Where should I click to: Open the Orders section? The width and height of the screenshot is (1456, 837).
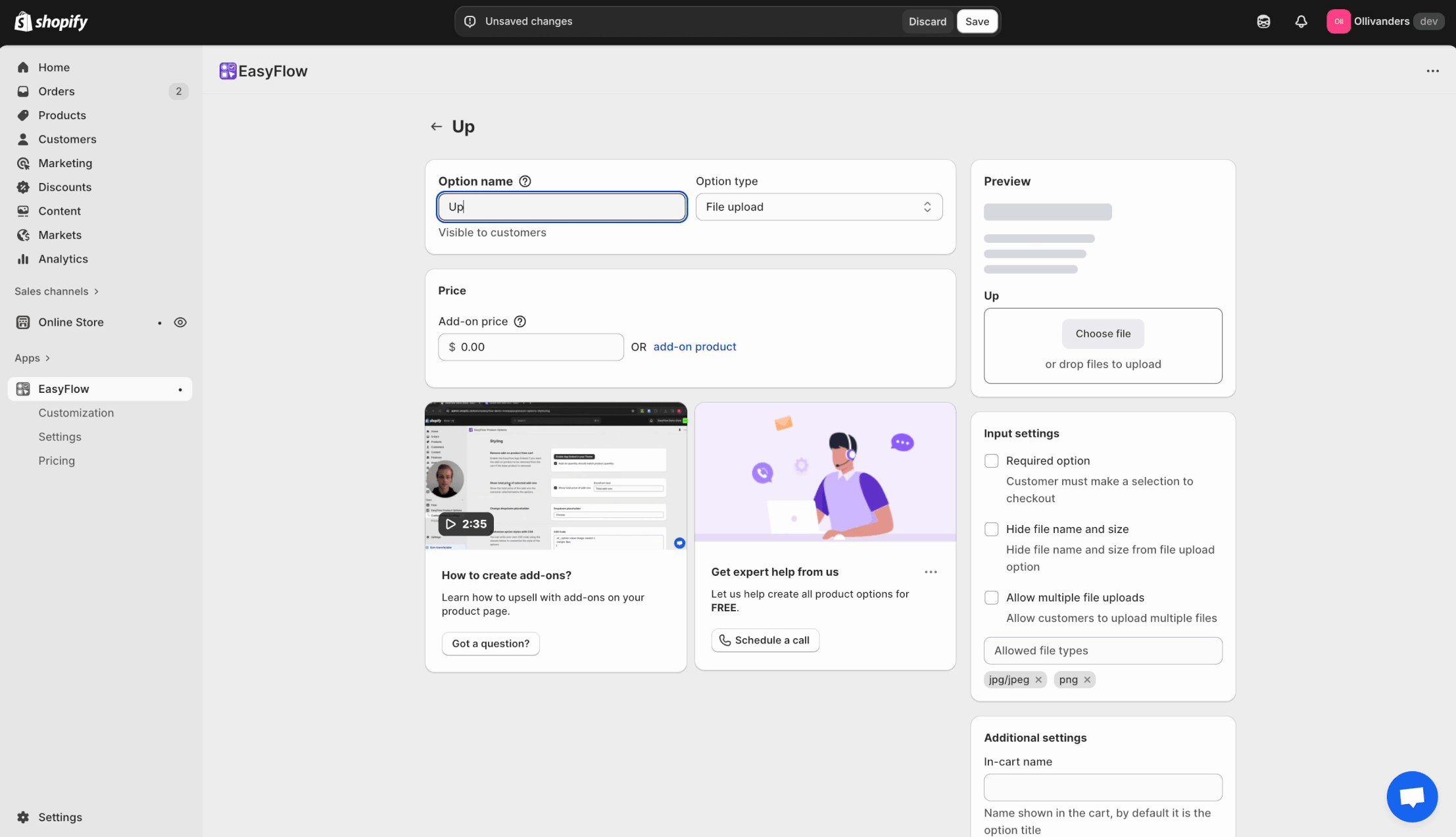point(56,91)
